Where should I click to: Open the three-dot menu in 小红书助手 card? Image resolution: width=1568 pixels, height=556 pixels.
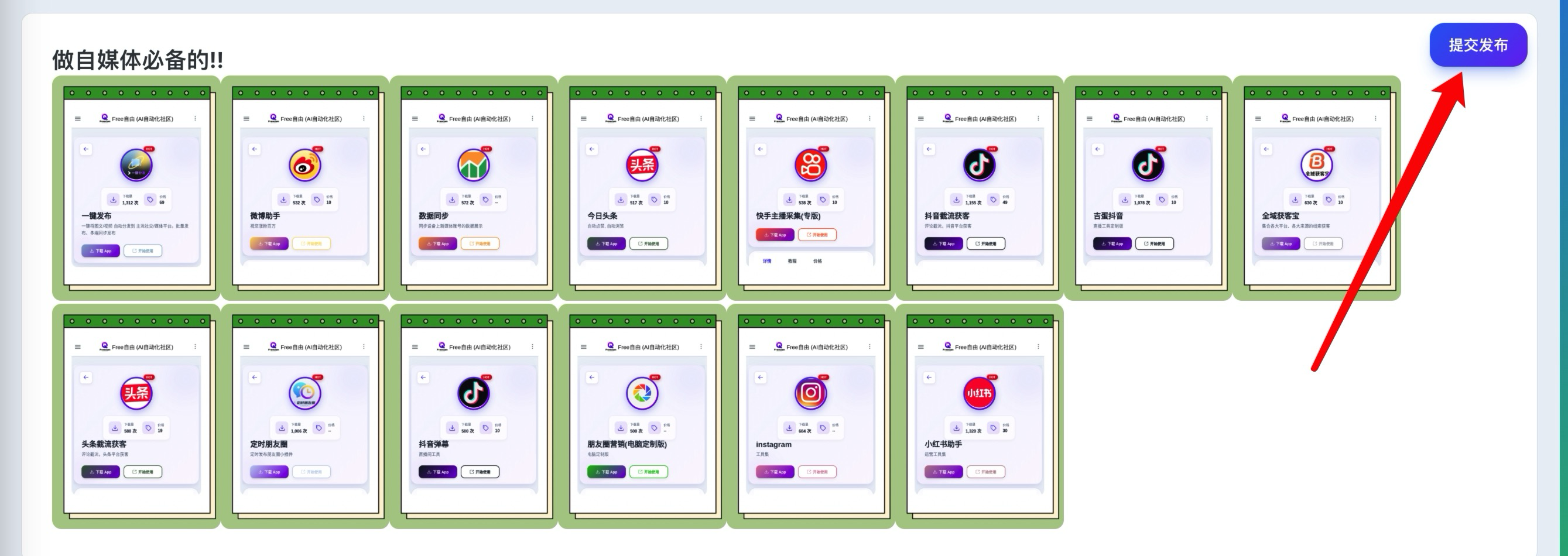(1038, 346)
